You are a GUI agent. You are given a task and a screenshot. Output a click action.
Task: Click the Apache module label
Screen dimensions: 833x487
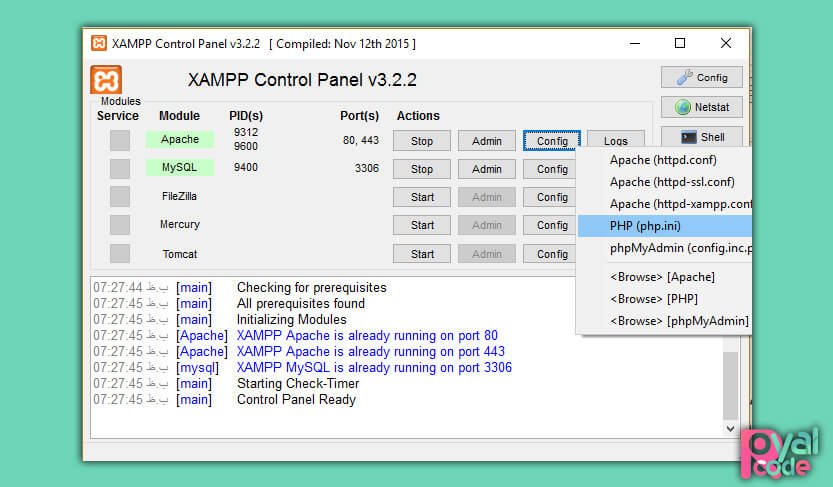[x=180, y=139]
